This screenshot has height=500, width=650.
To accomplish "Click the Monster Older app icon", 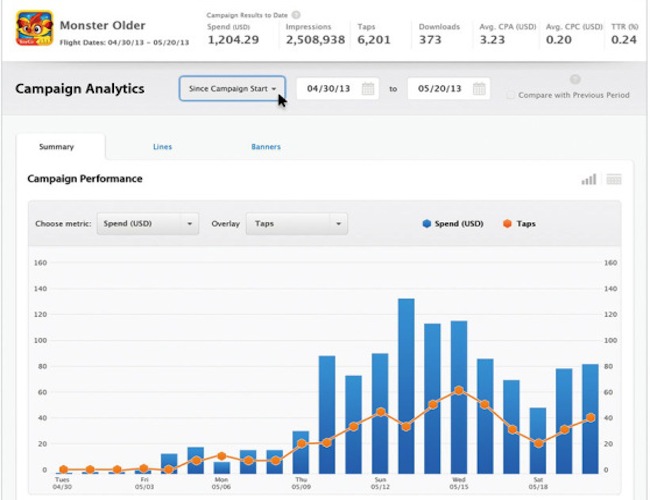I will coord(34,28).
